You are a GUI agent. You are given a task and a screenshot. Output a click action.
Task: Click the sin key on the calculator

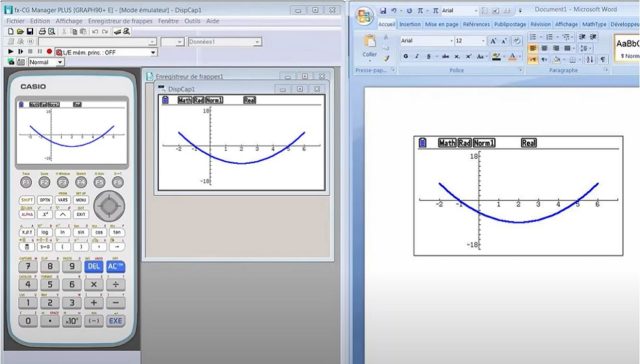click(81, 232)
